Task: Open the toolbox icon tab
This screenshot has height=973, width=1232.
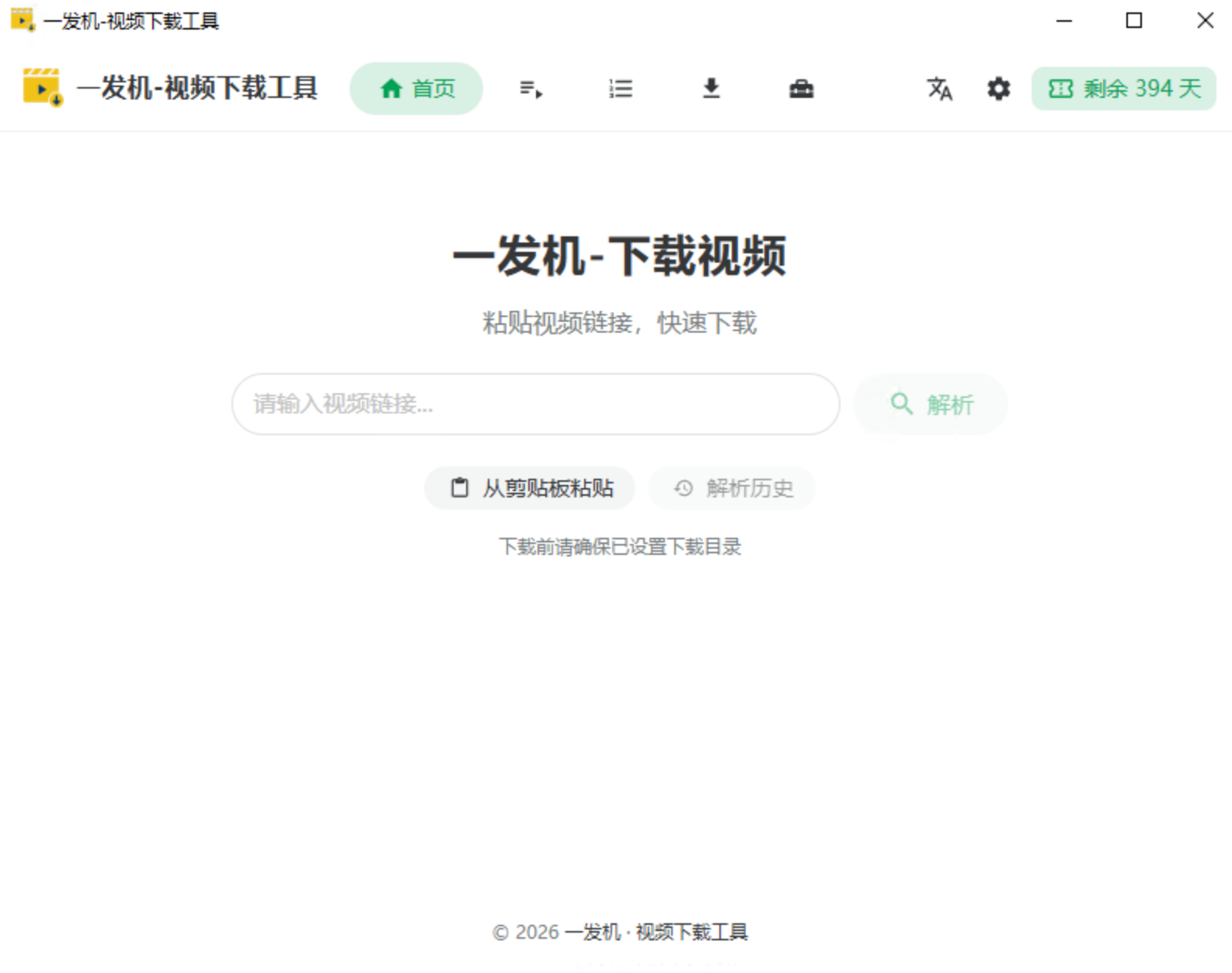Action: pos(801,89)
